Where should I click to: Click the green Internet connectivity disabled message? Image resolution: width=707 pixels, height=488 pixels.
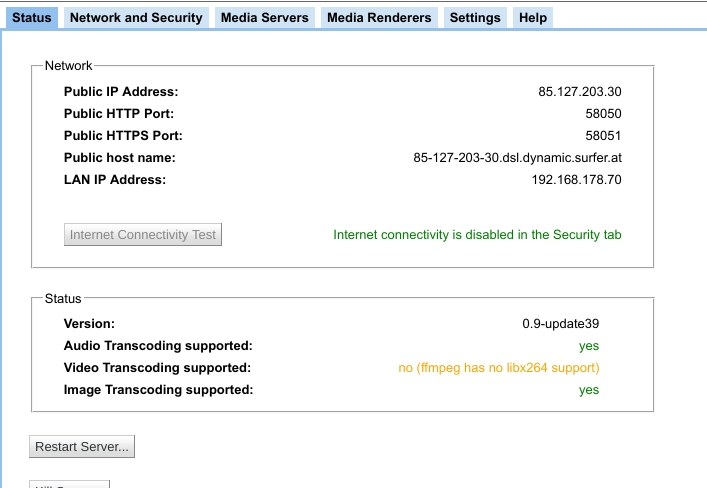coord(477,235)
